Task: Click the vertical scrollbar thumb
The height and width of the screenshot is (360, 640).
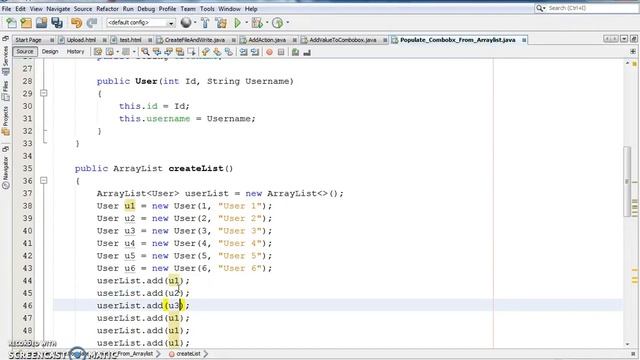Action: [x=627, y=182]
